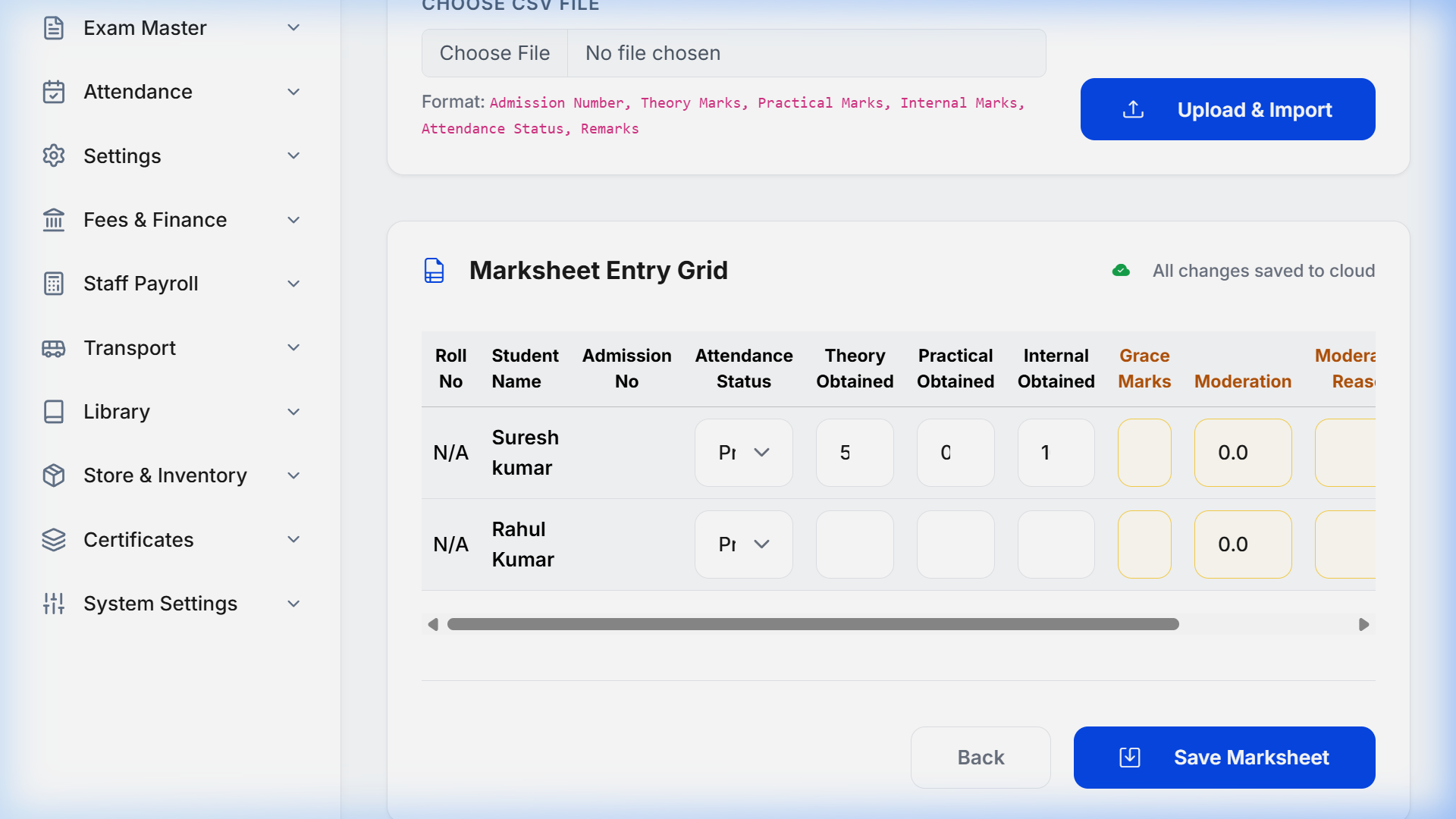Click Suresh kumar's Moderation Reason field

(1345, 453)
